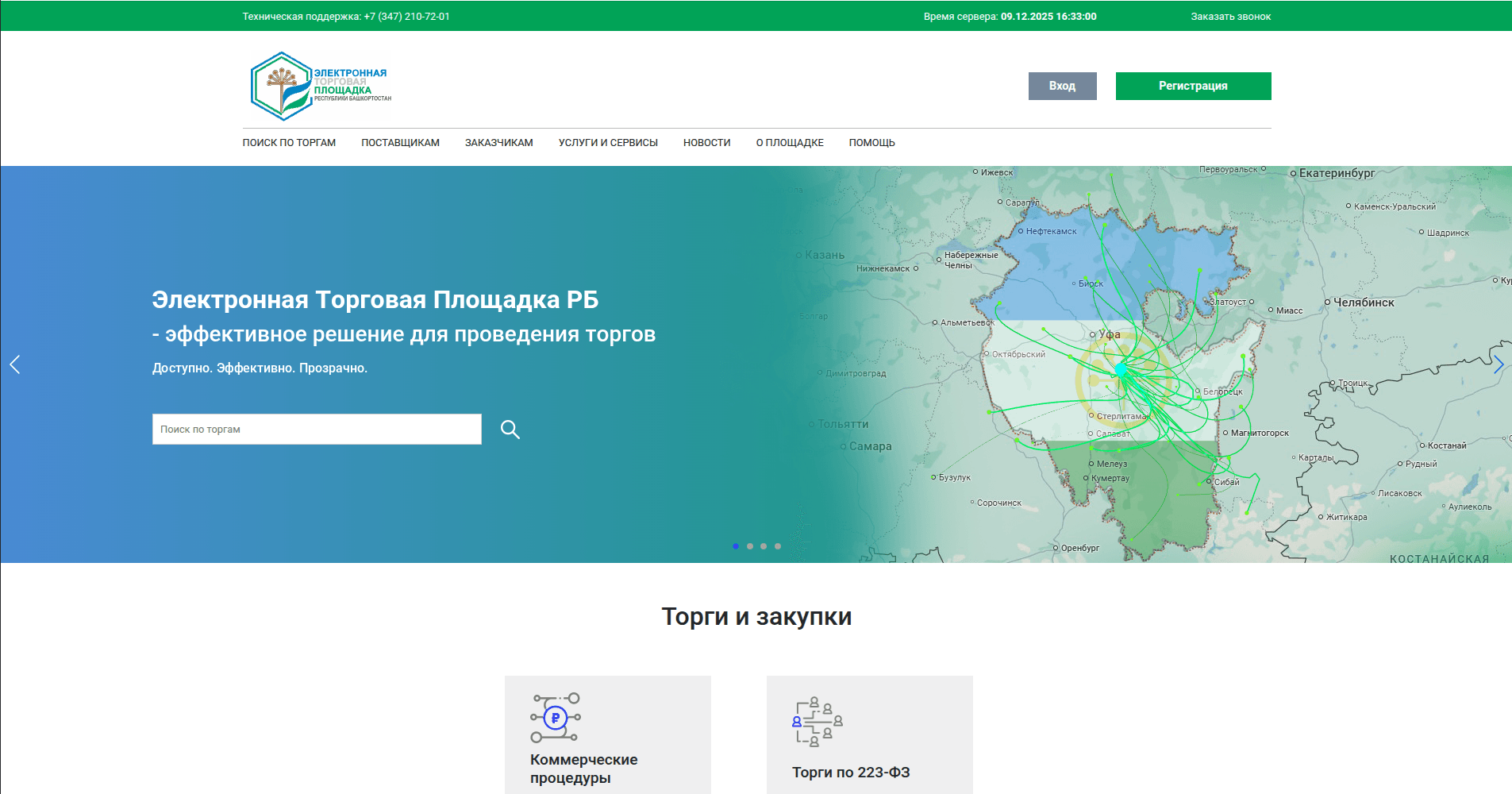Go to previous slide with left arrow

pos(14,364)
